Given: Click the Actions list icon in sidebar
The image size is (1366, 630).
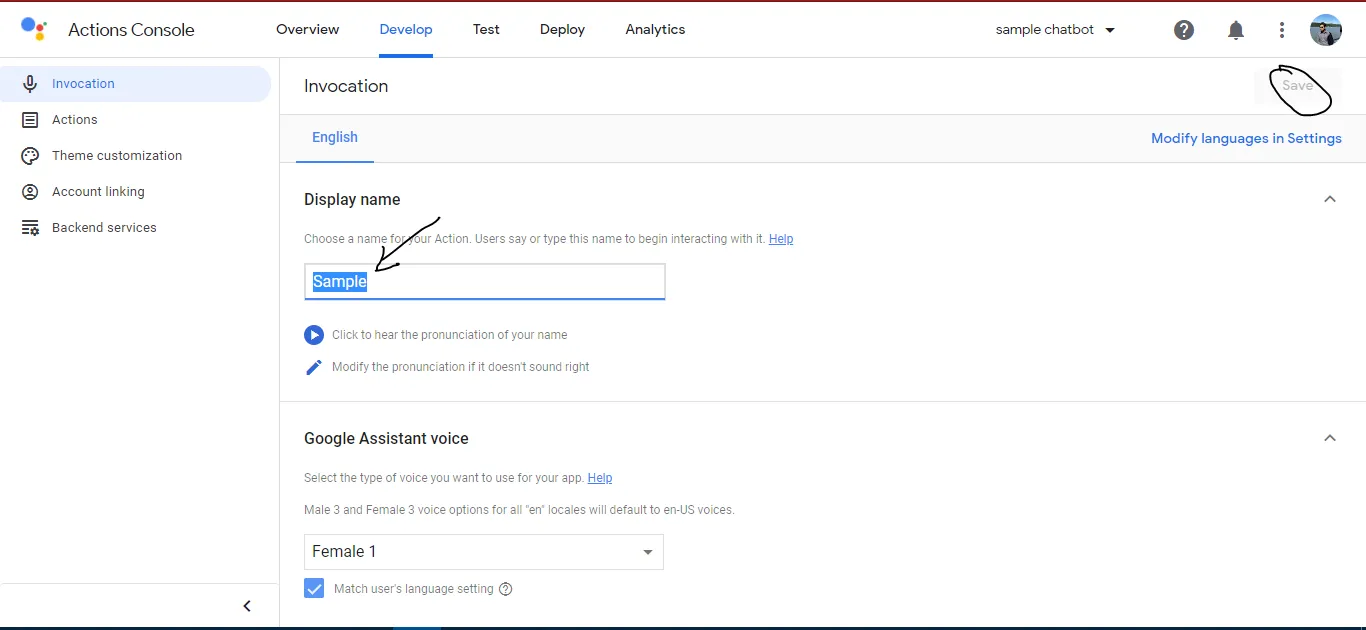Looking at the screenshot, I should 30,120.
